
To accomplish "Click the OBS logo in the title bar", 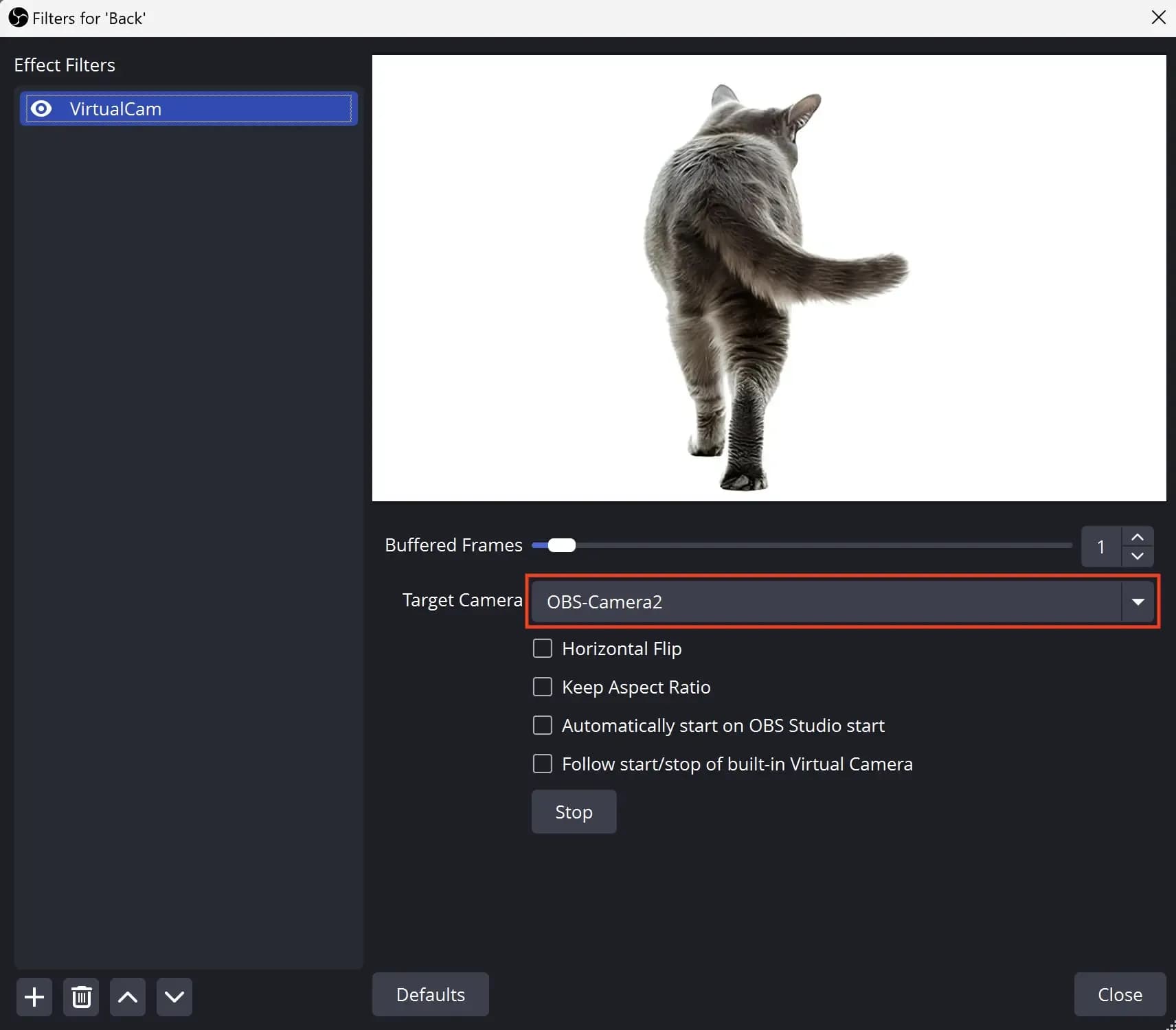I will (18, 17).
